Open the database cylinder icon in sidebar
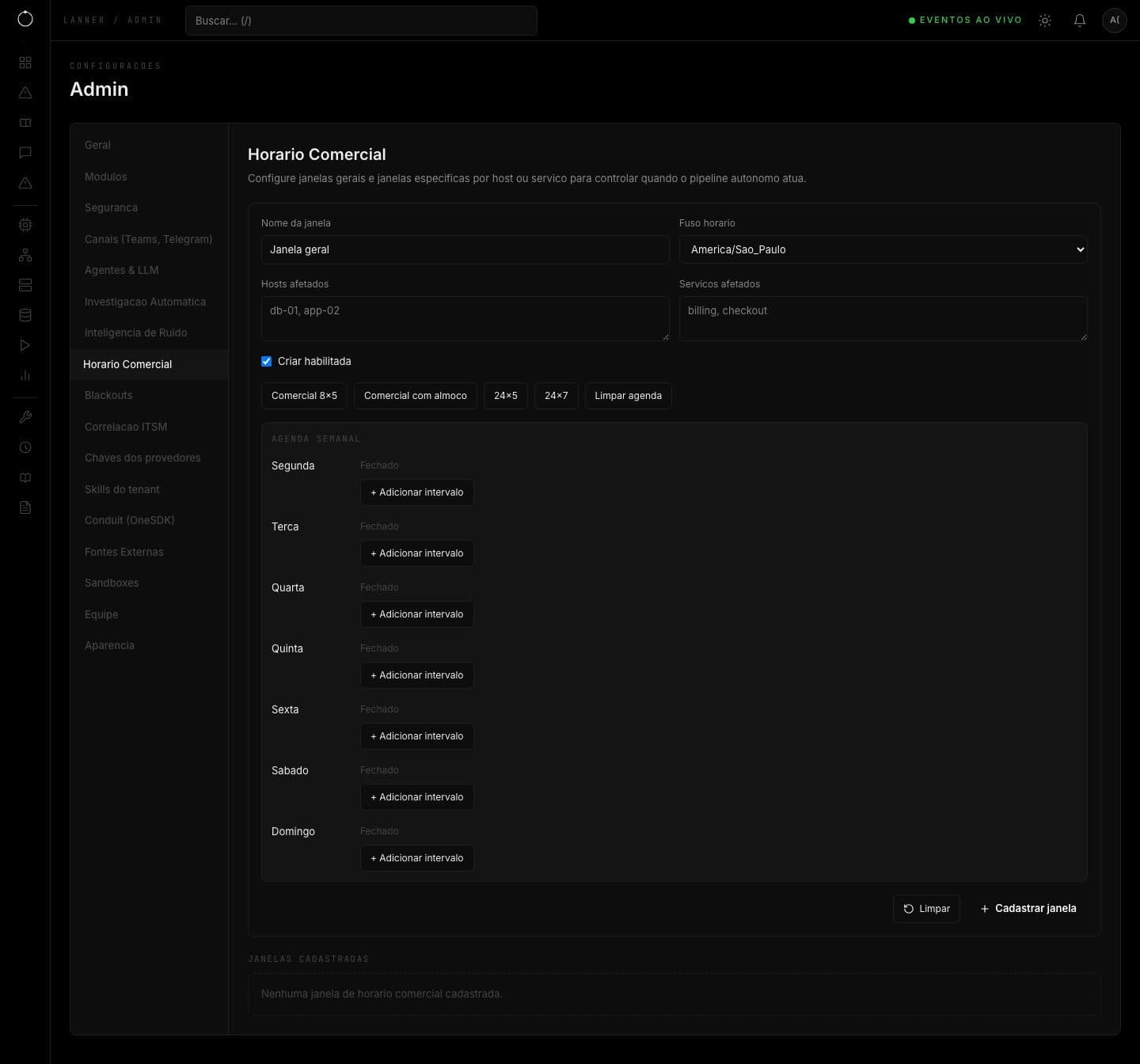Image resolution: width=1140 pixels, height=1064 pixels. (x=25, y=315)
